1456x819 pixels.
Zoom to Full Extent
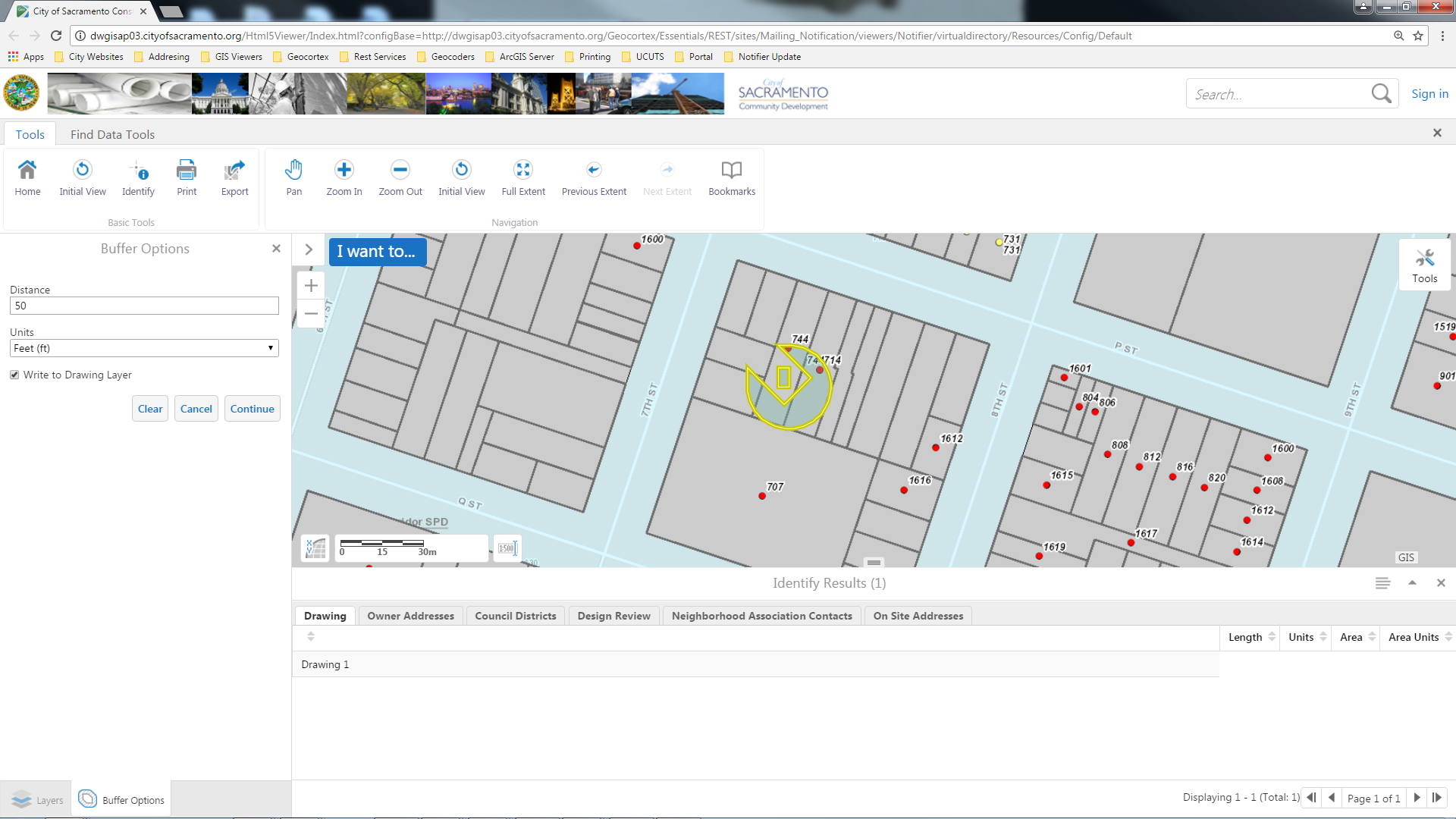point(523,178)
